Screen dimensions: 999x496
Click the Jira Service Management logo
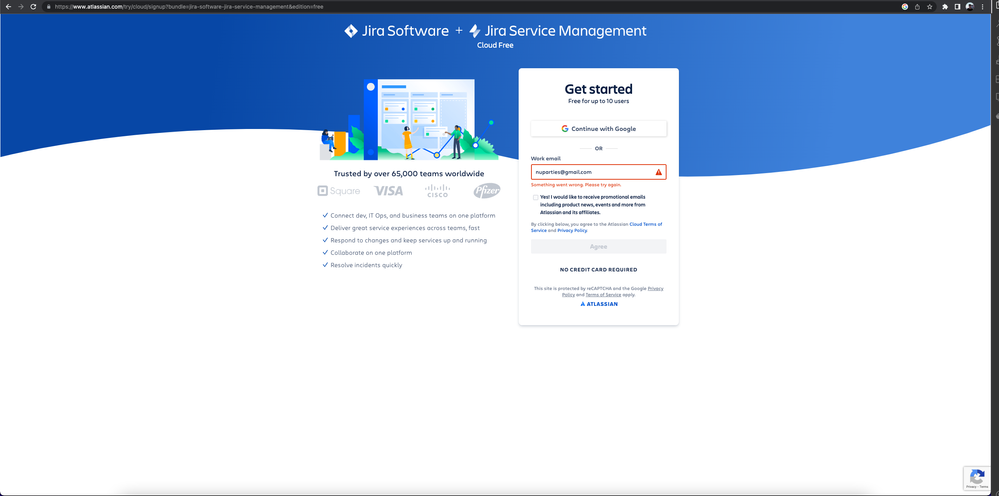[557, 31]
